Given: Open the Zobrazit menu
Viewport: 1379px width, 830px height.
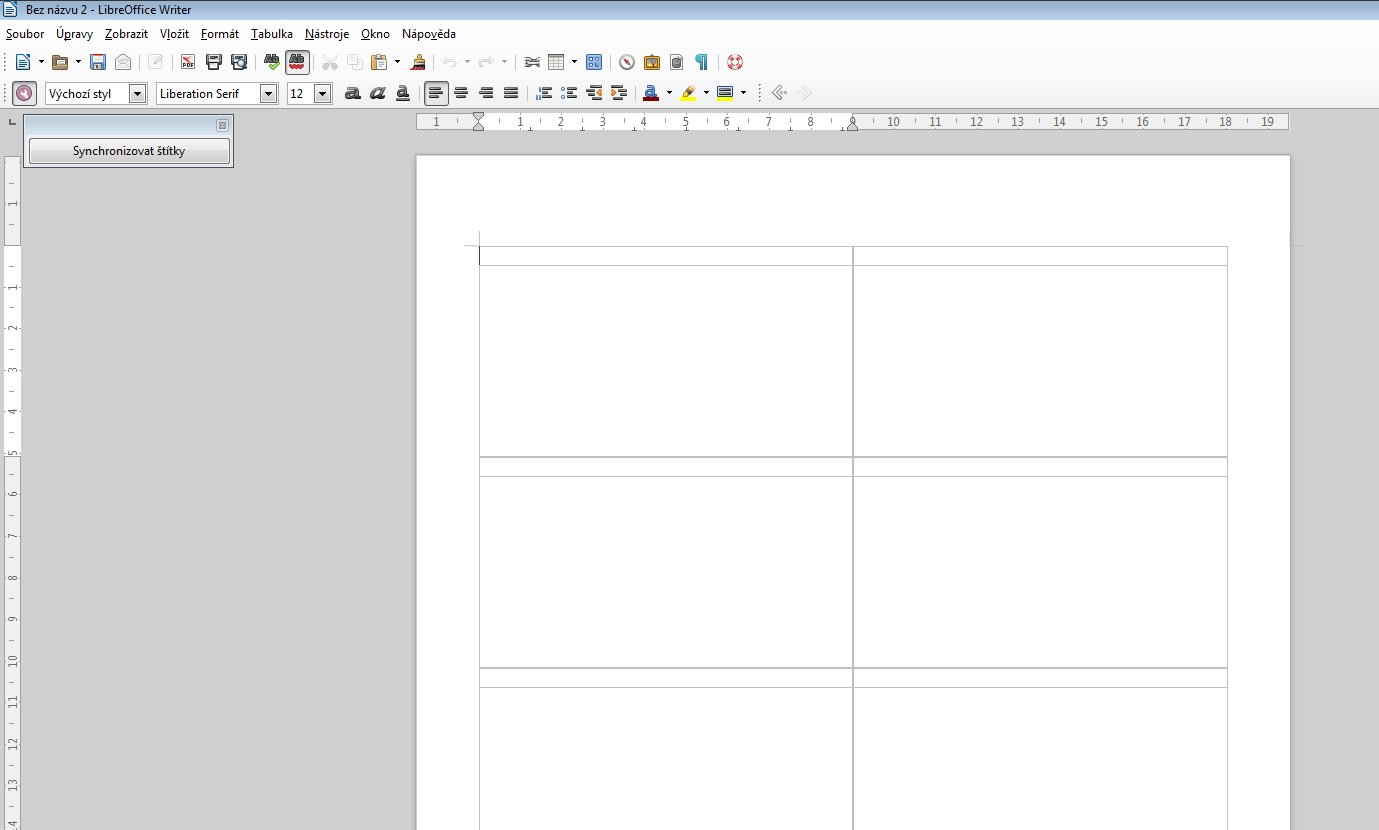Looking at the screenshot, I should click(126, 34).
